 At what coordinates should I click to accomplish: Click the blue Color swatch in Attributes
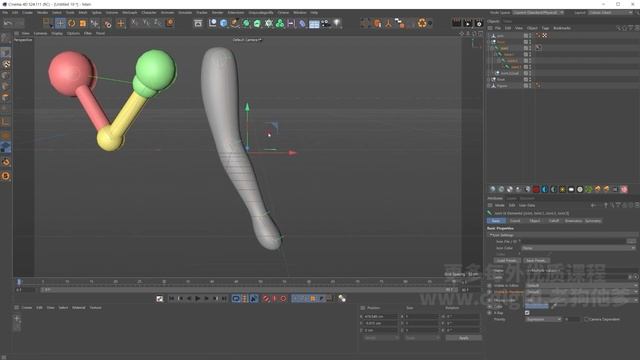pos(537,306)
